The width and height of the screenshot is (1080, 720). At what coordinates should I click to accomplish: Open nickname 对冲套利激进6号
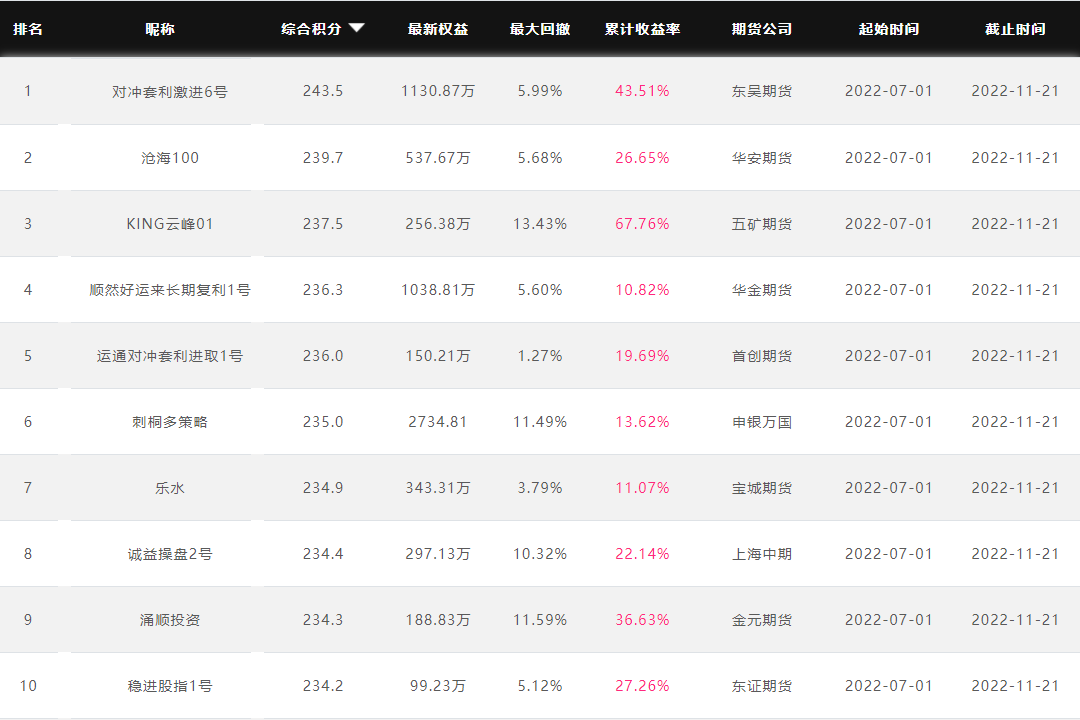(x=169, y=92)
